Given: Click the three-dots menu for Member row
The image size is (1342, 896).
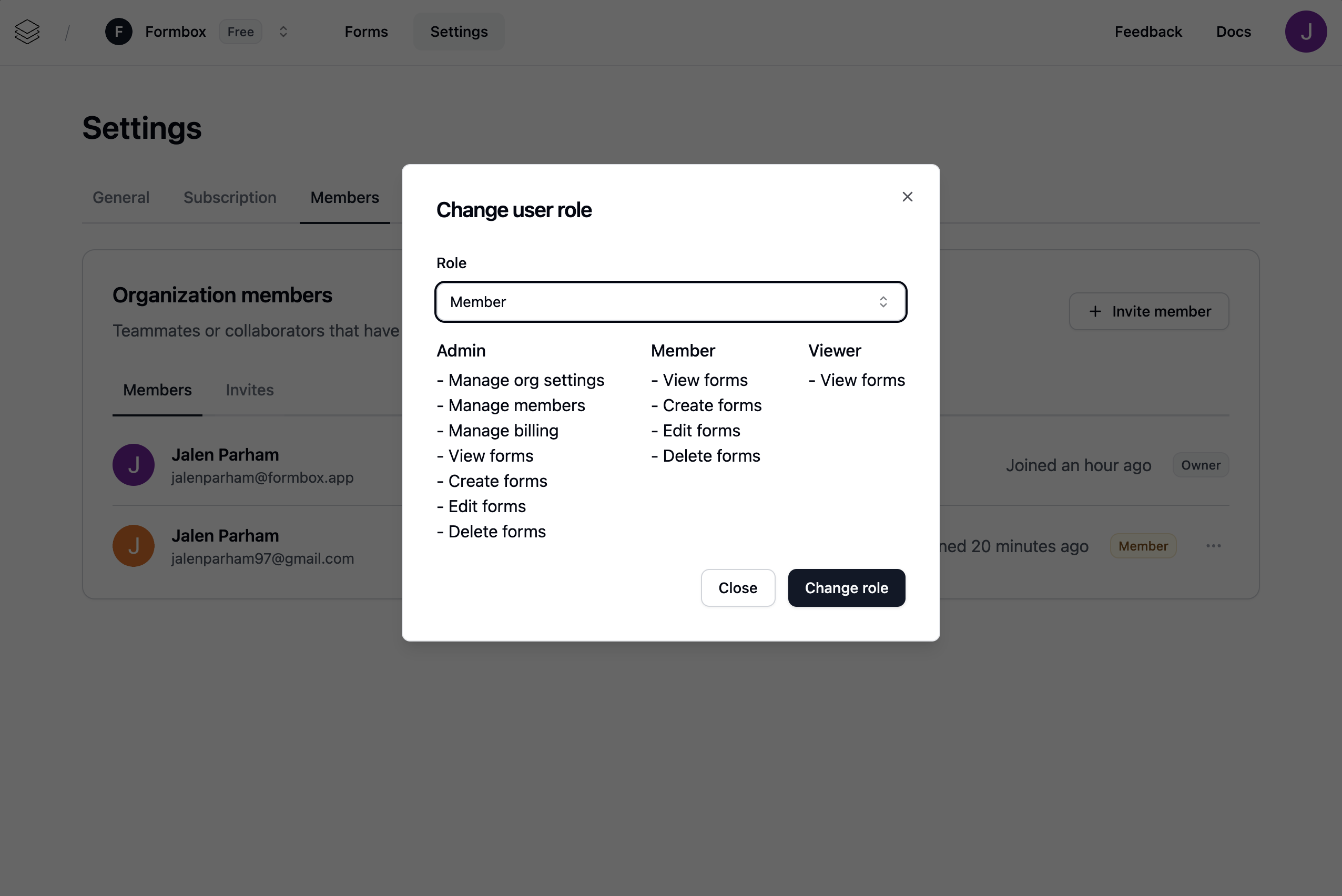Looking at the screenshot, I should click(x=1214, y=546).
